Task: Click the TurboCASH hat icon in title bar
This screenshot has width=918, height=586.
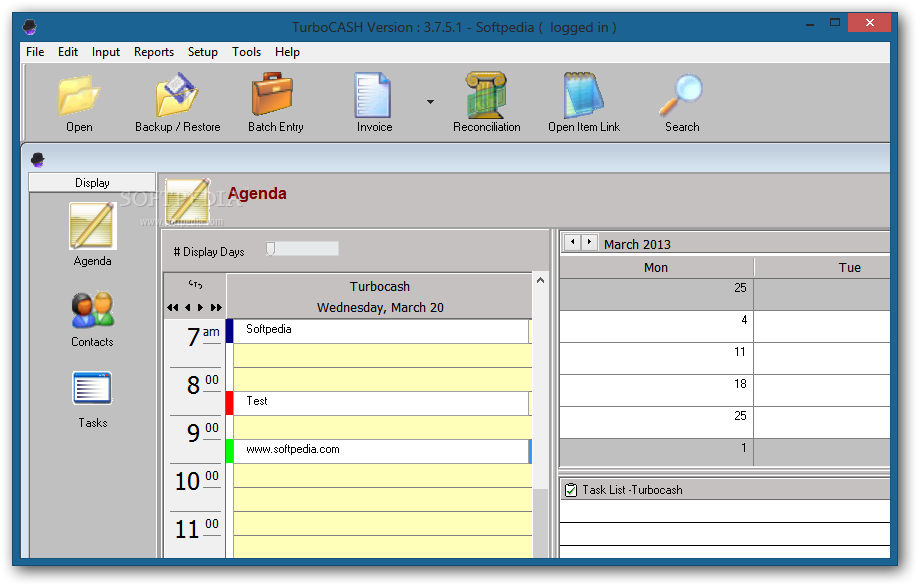Action: click(30, 27)
